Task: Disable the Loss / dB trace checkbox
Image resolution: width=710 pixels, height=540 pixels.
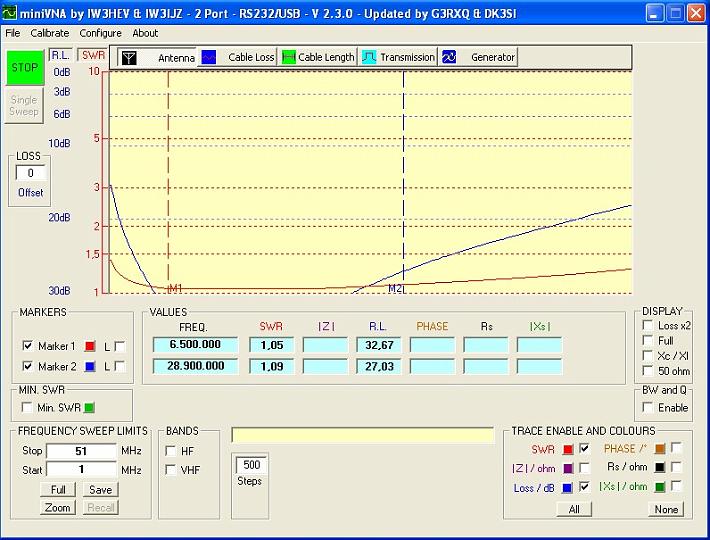Action: click(585, 487)
